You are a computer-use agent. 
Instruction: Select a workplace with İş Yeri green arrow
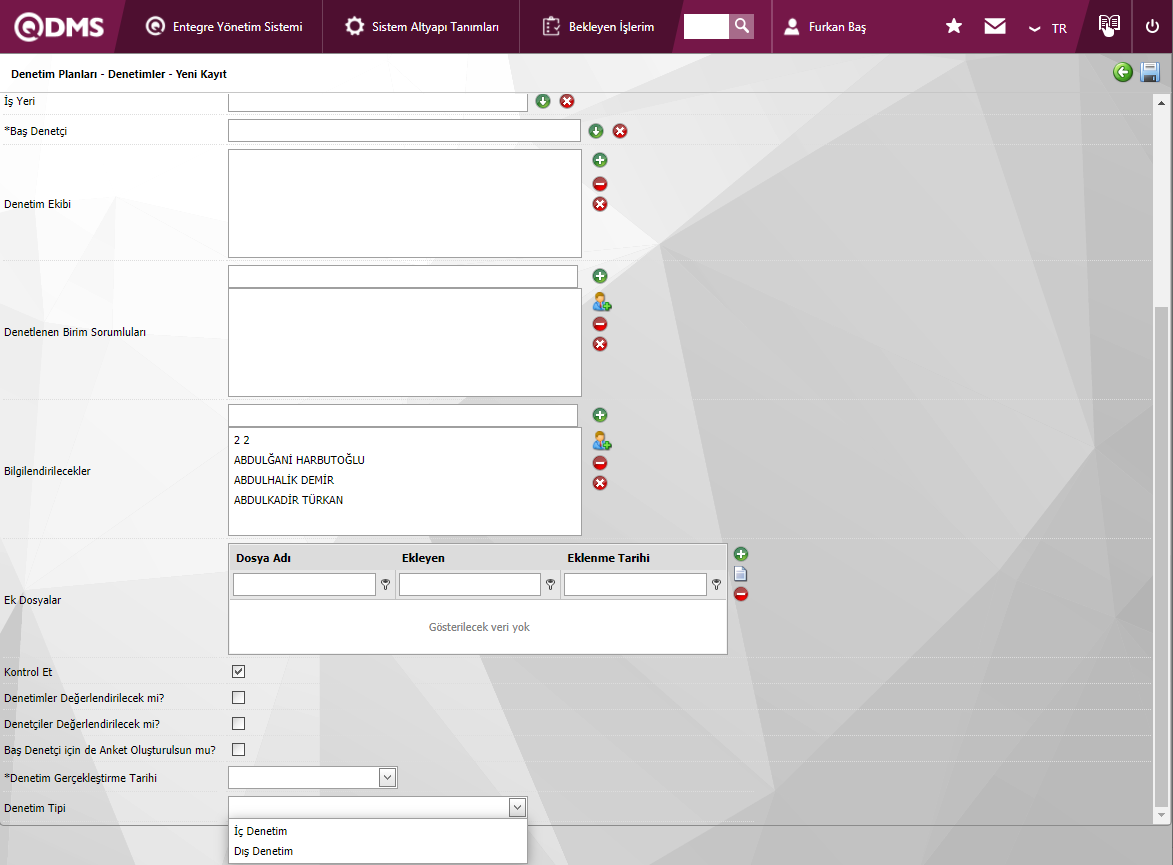[x=543, y=101]
